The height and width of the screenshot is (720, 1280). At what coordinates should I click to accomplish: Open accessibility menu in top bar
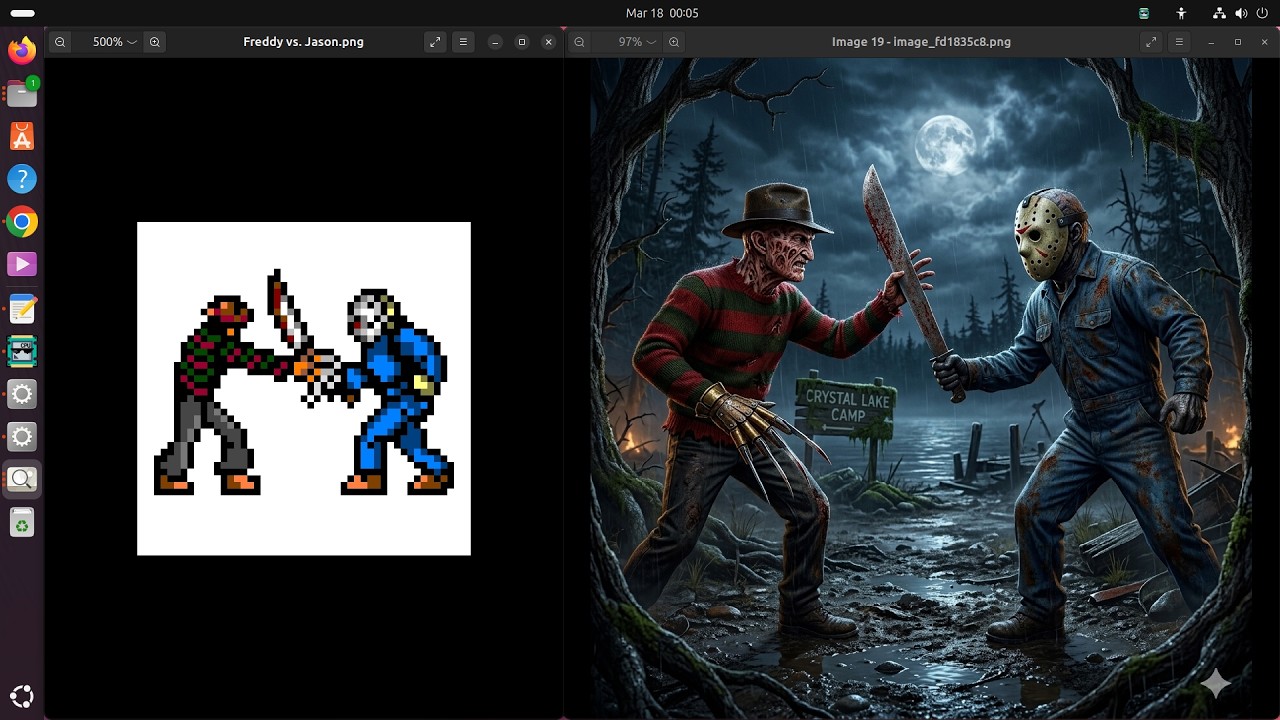(1181, 13)
